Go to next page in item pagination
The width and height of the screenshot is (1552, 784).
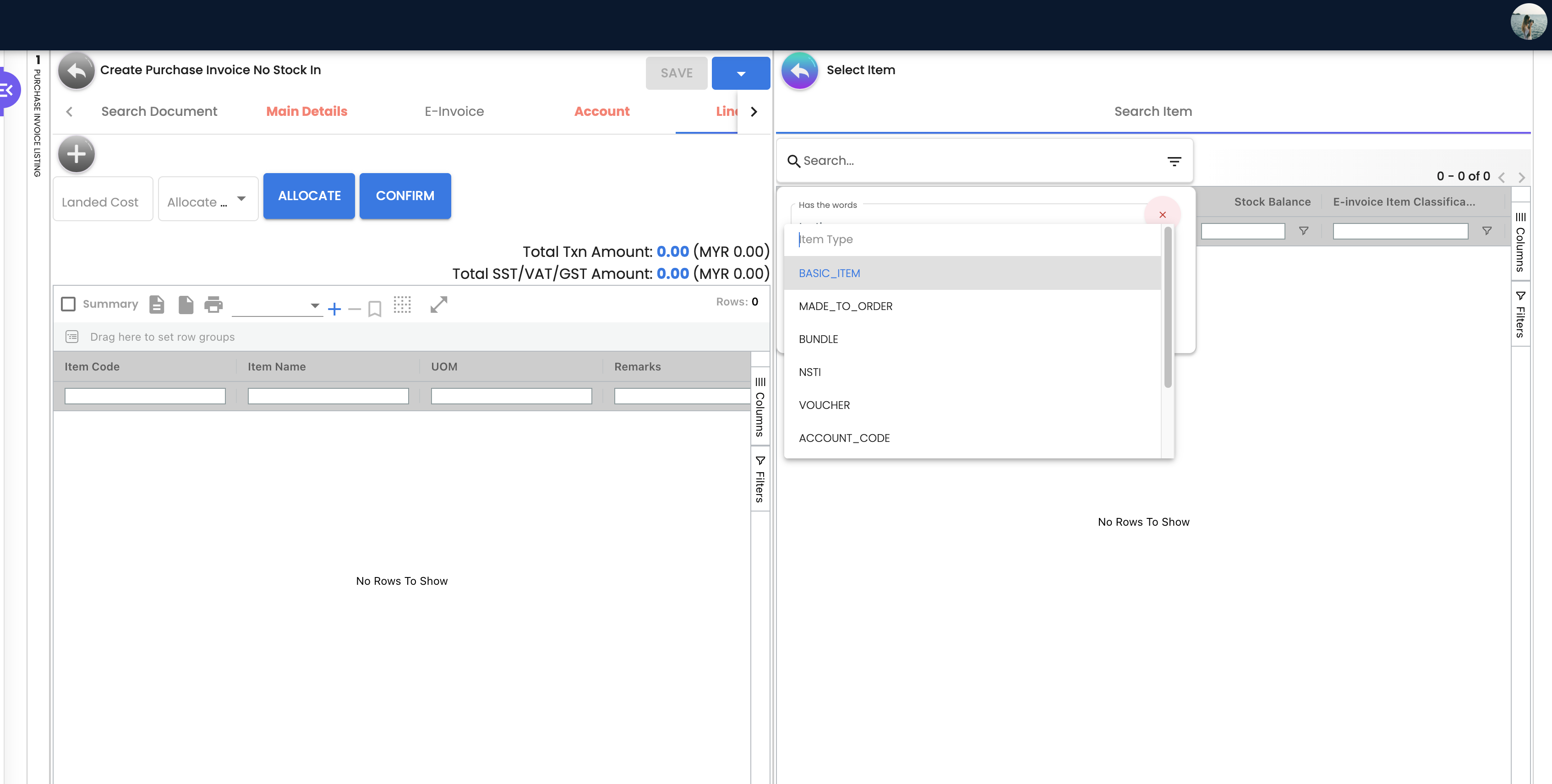coord(1522,178)
